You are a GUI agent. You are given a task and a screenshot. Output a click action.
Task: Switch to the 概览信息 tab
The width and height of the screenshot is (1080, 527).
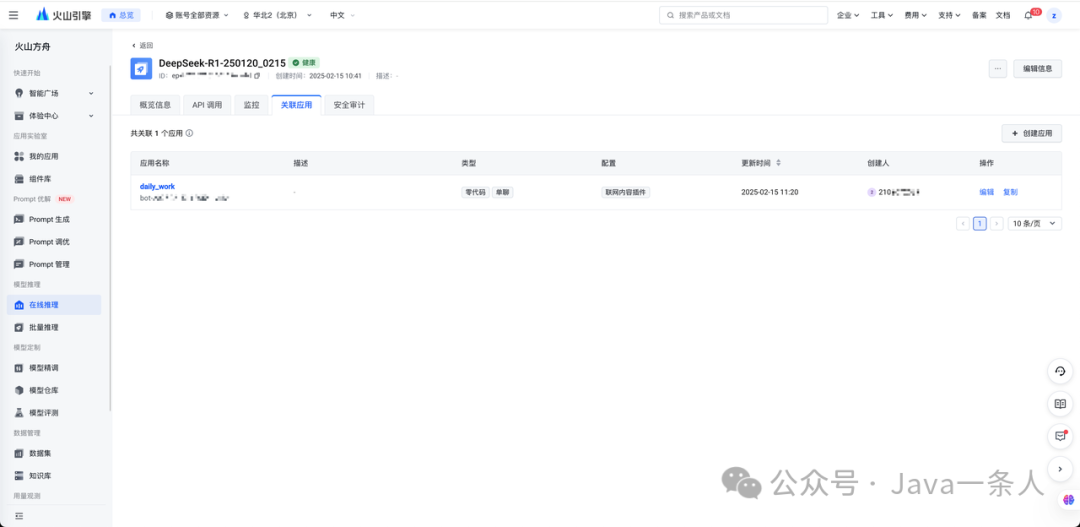tap(155, 105)
